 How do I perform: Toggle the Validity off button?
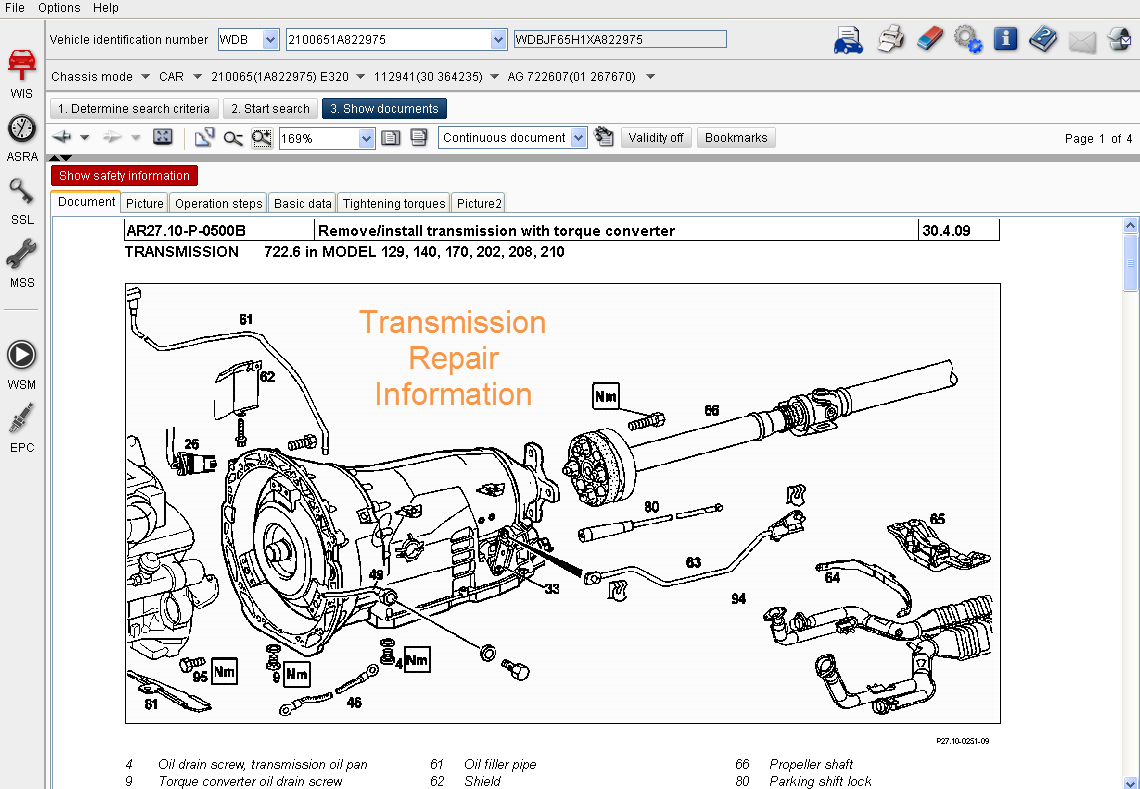click(x=656, y=138)
